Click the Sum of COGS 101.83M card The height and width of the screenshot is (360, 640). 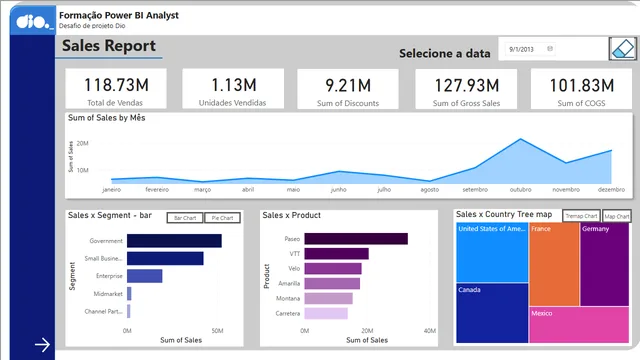pos(581,89)
